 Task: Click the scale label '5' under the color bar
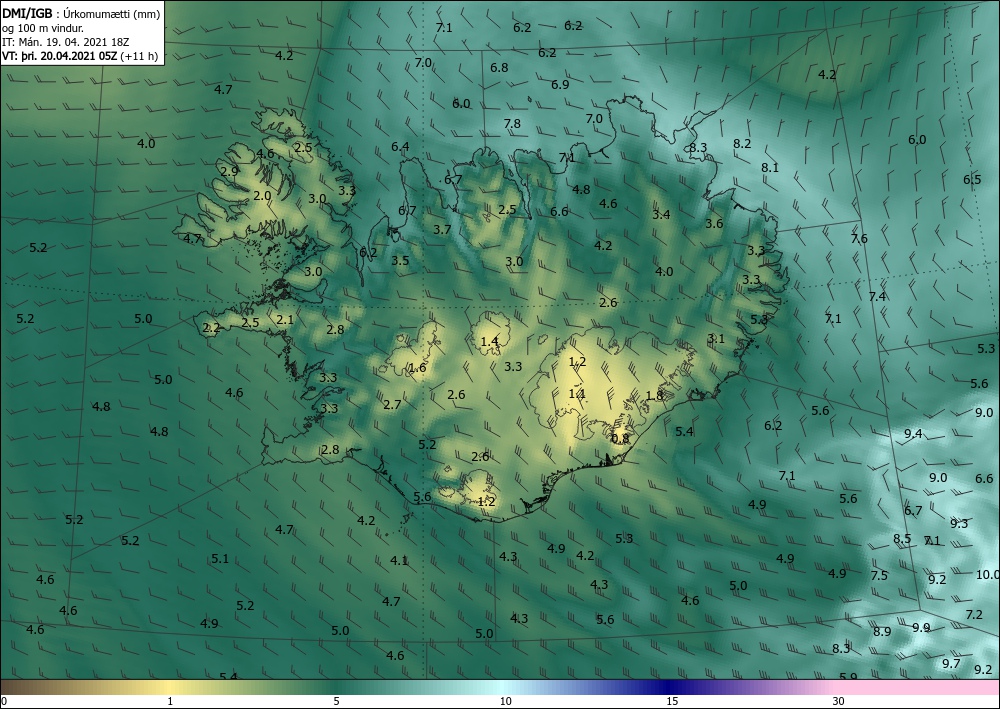tap(336, 701)
